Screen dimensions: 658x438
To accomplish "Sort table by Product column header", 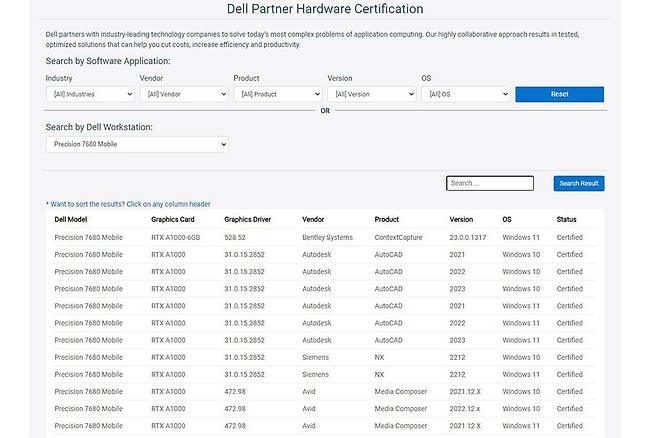I will [387, 219].
